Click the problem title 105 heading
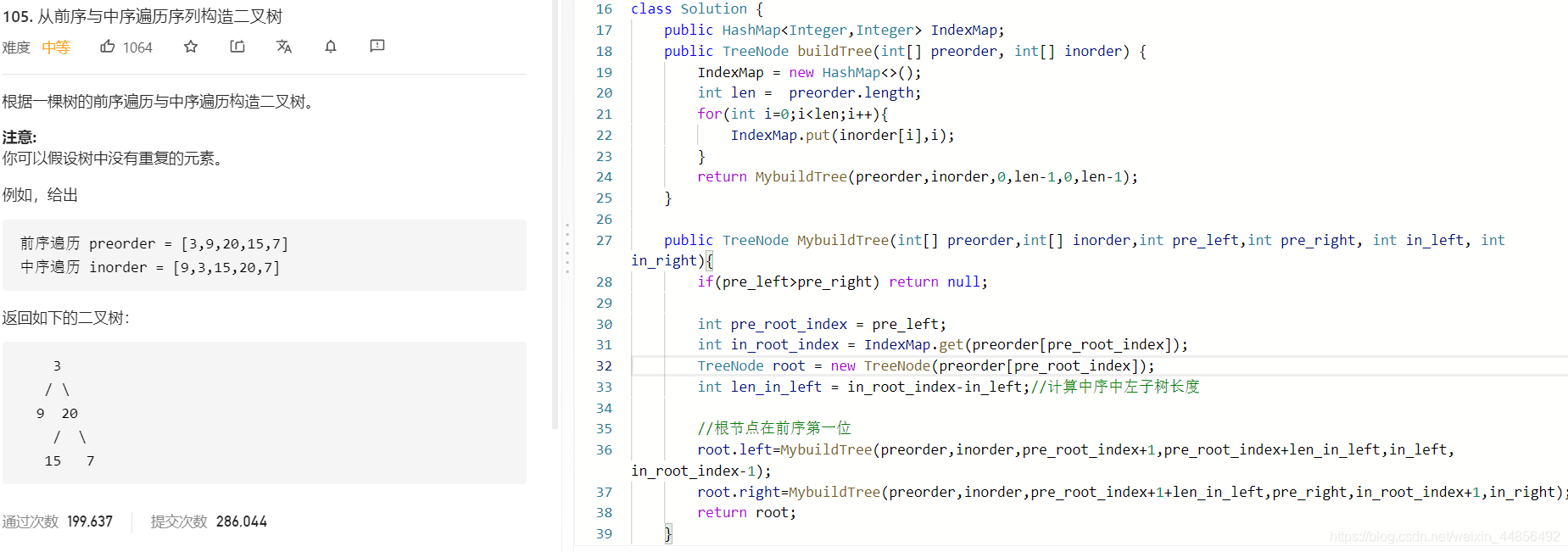Screen dimensions: 1568x552 [142, 16]
